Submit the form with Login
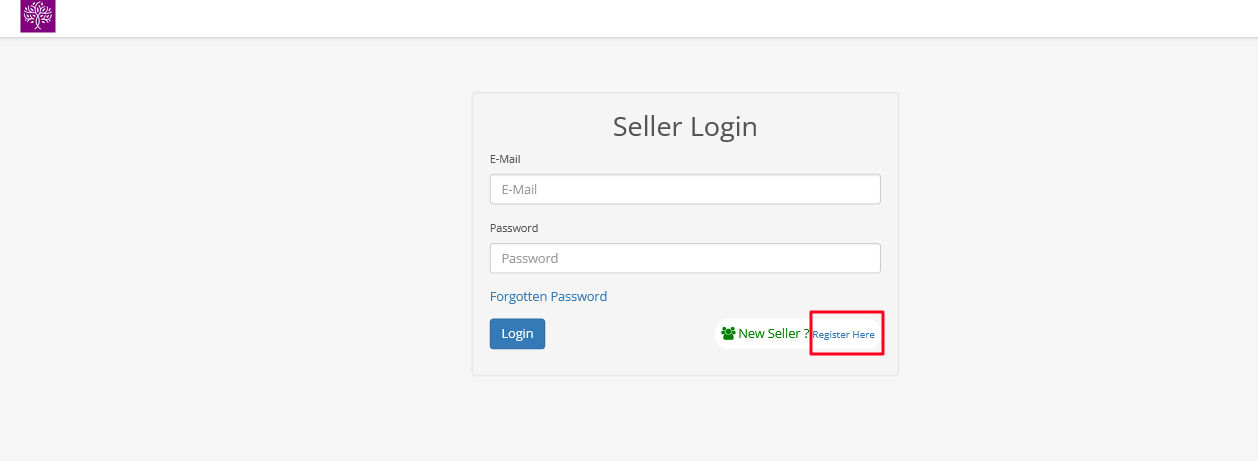The image size is (1258, 461). 517,334
